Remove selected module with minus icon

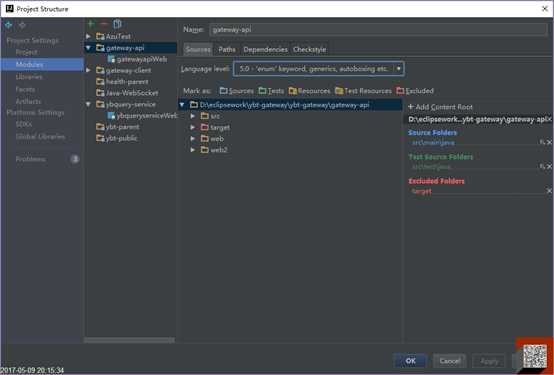point(104,24)
